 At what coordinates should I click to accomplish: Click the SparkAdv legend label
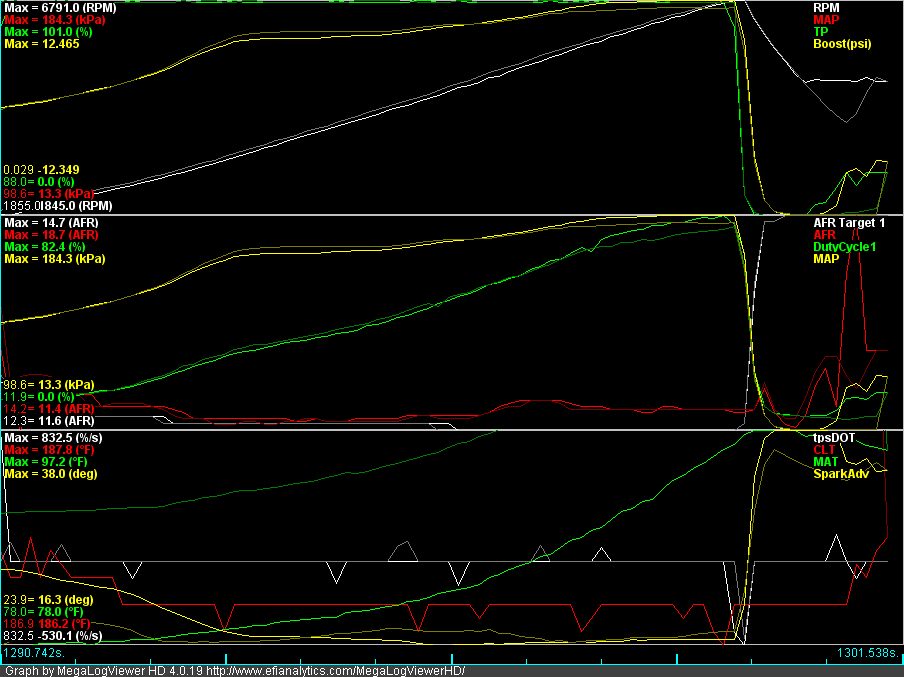(x=841, y=474)
